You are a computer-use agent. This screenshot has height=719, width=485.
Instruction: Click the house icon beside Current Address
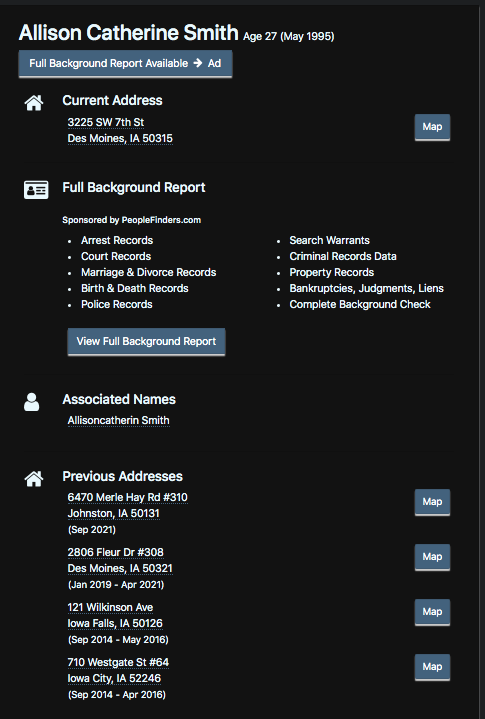click(x=34, y=103)
